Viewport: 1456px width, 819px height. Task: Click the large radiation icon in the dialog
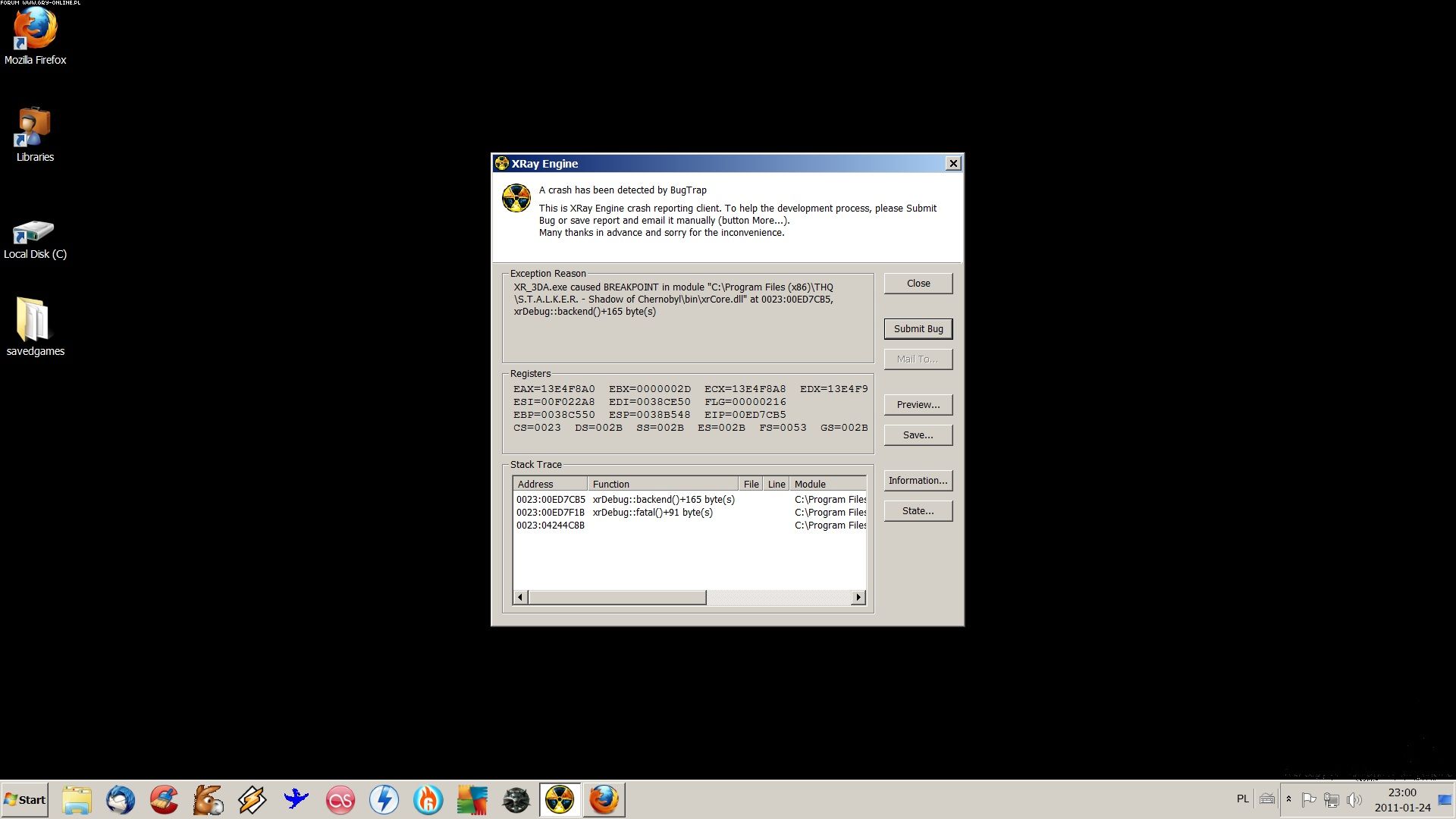coord(516,198)
